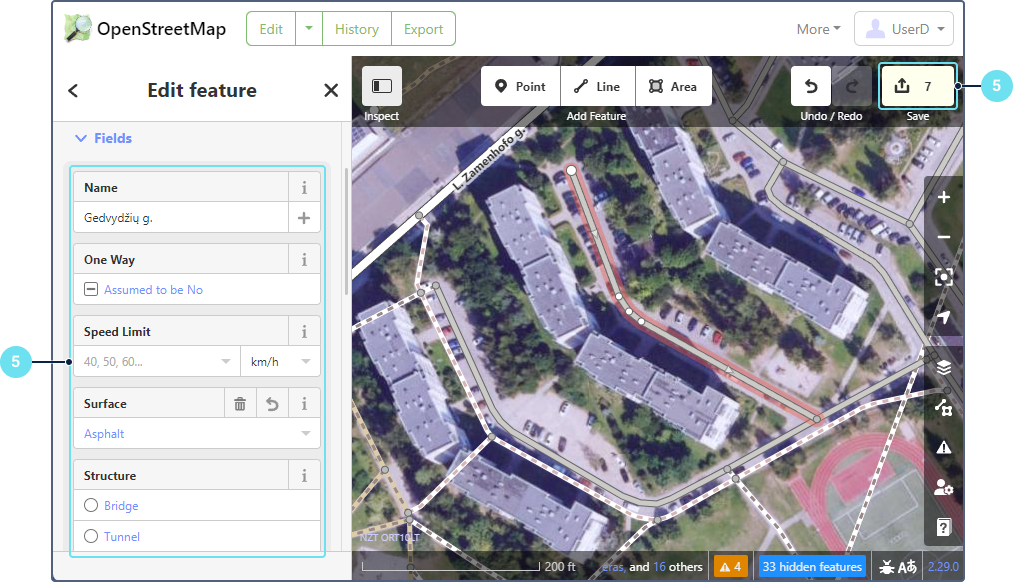The image size is (1013, 582).
Task: Expand the Surface Asphalt dropdown
Action: click(x=305, y=434)
